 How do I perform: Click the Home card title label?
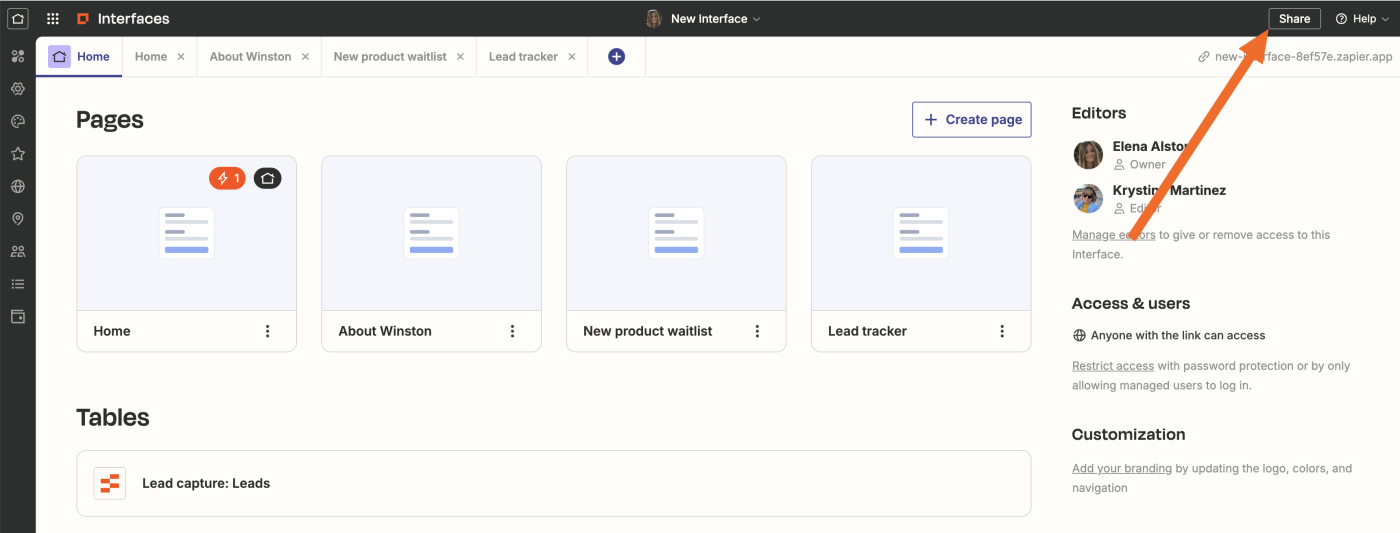pos(112,331)
